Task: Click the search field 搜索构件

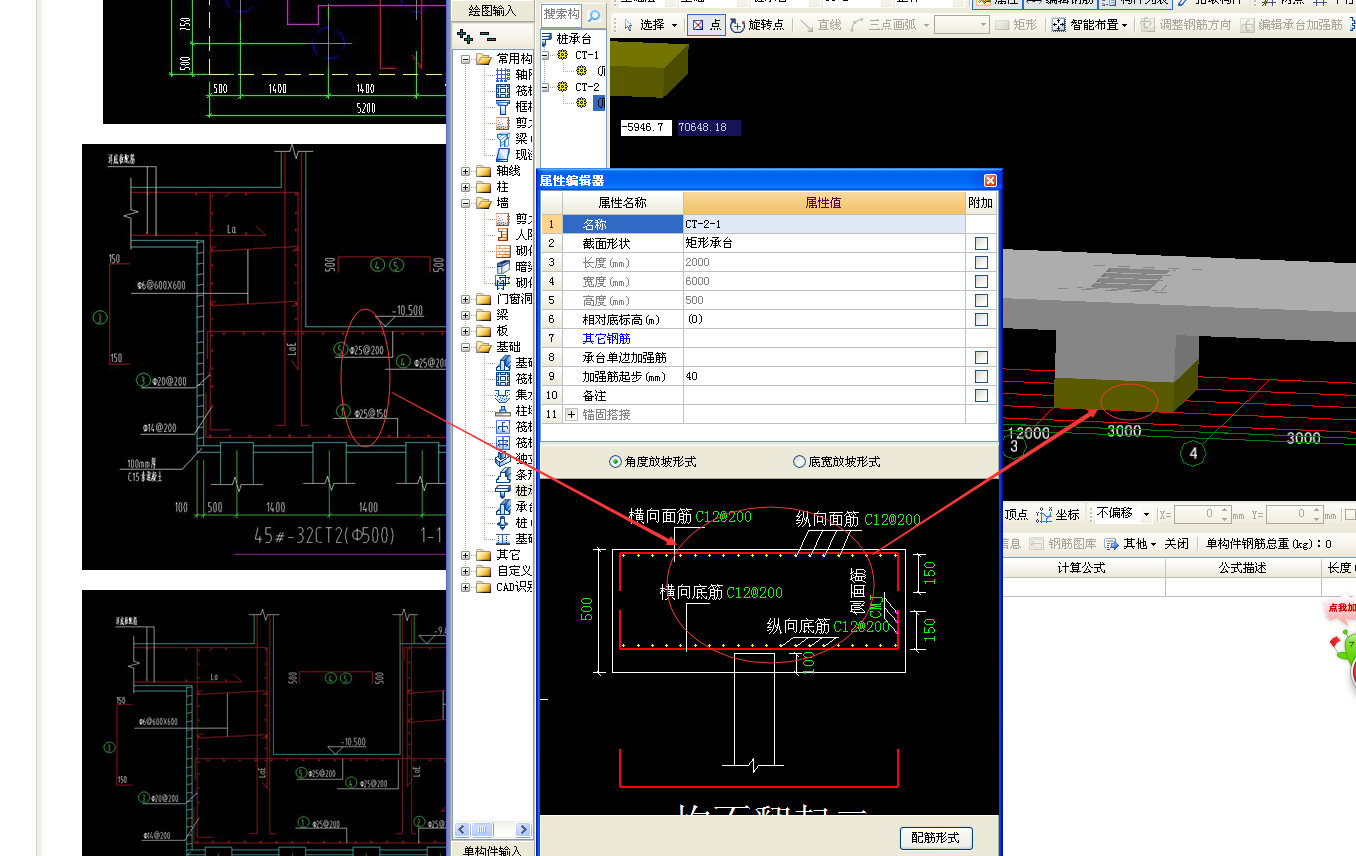Action: pos(561,14)
